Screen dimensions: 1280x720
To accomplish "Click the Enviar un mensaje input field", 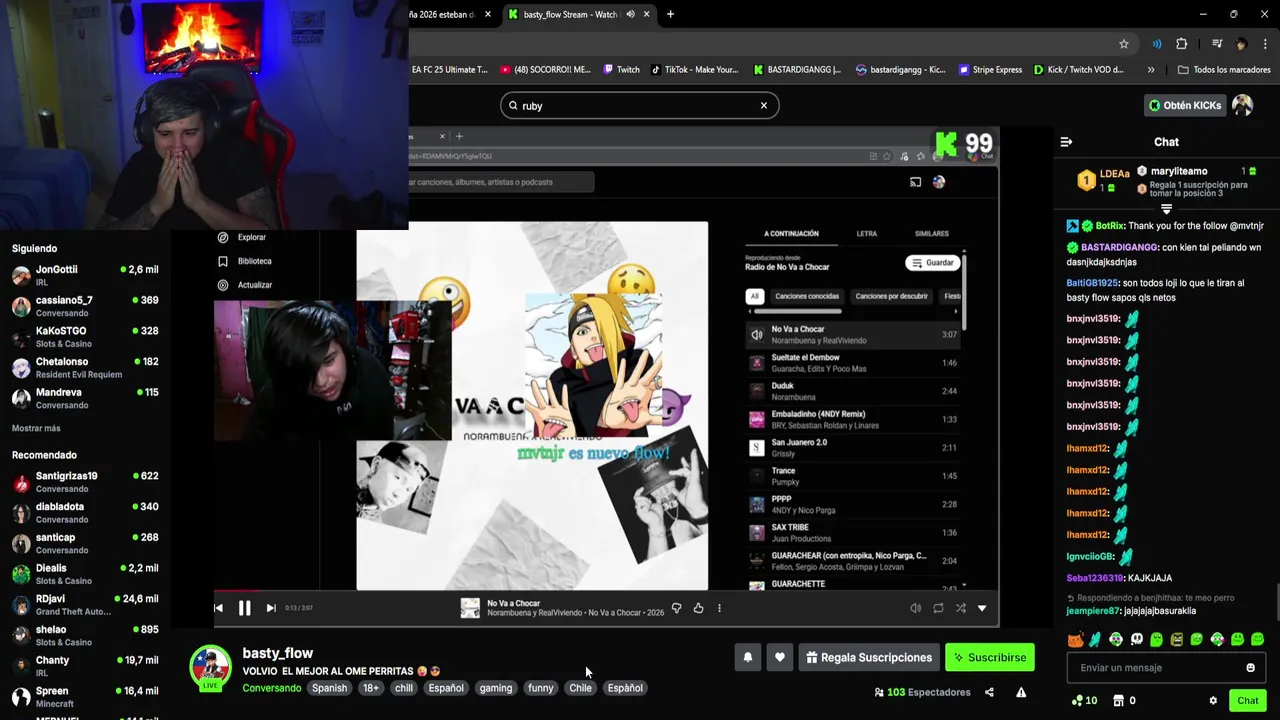I will [1166, 668].
